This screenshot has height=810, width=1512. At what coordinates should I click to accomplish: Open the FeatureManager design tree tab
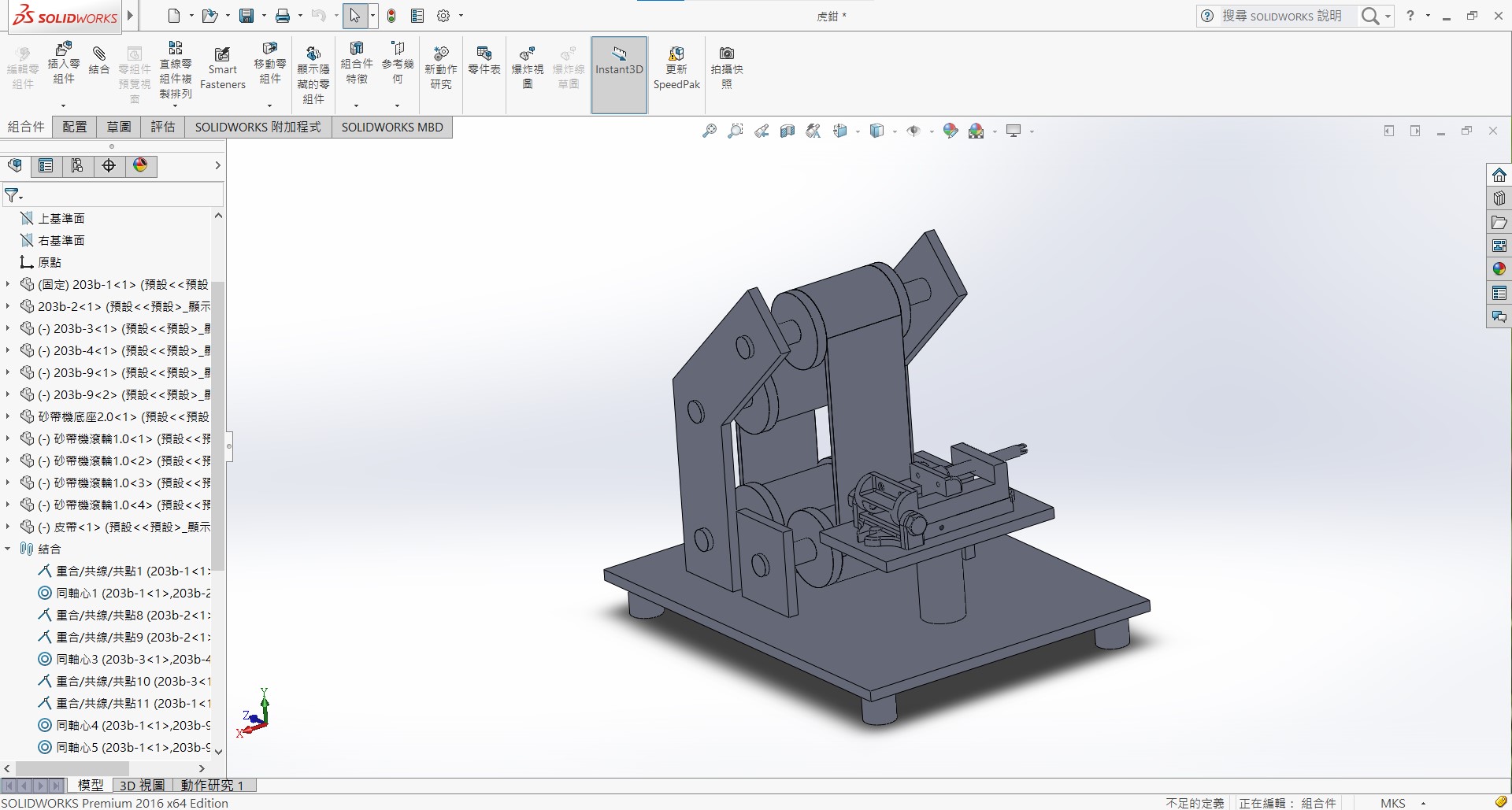[15, 165]
